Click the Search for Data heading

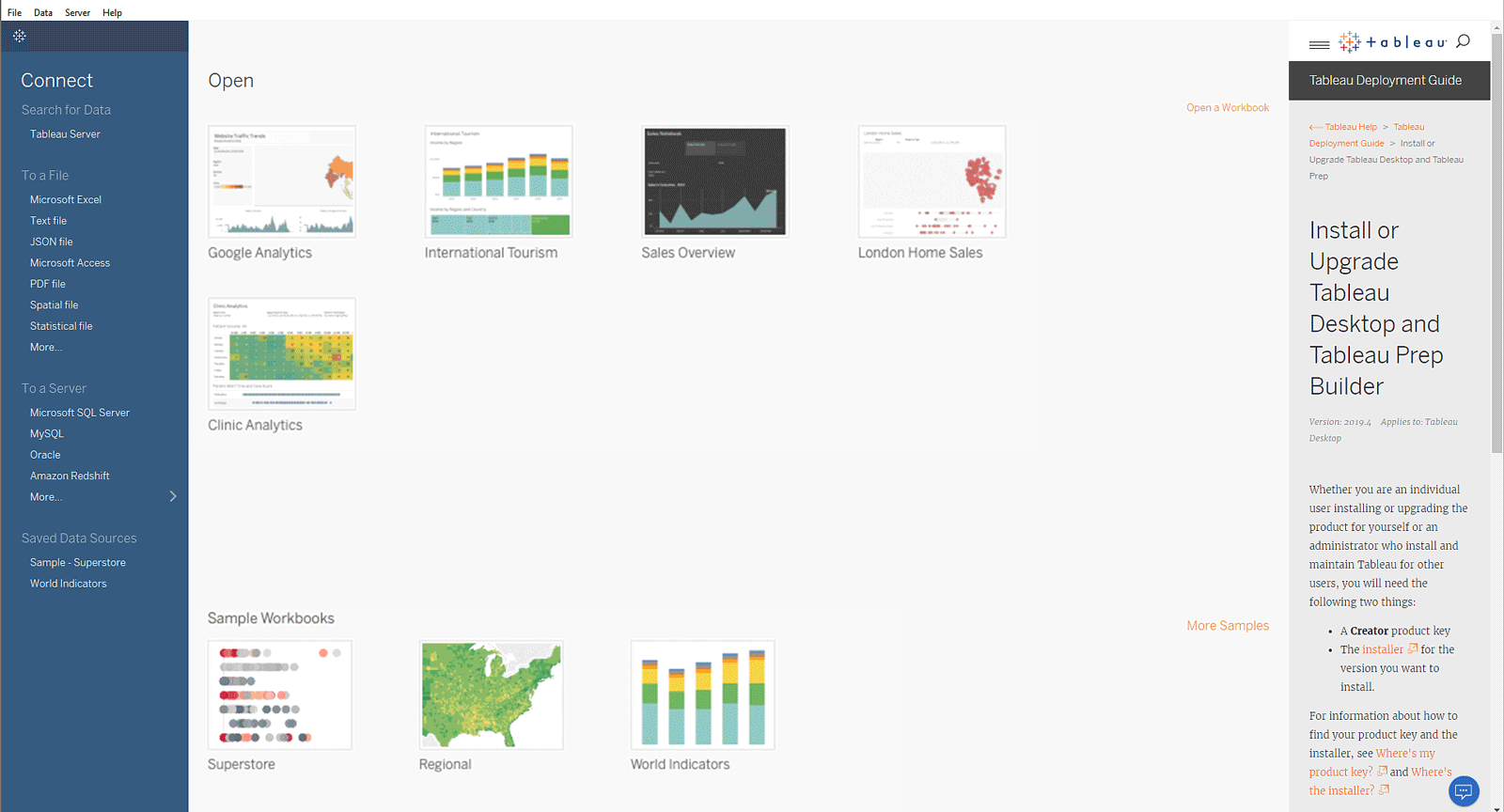[66, 110]
